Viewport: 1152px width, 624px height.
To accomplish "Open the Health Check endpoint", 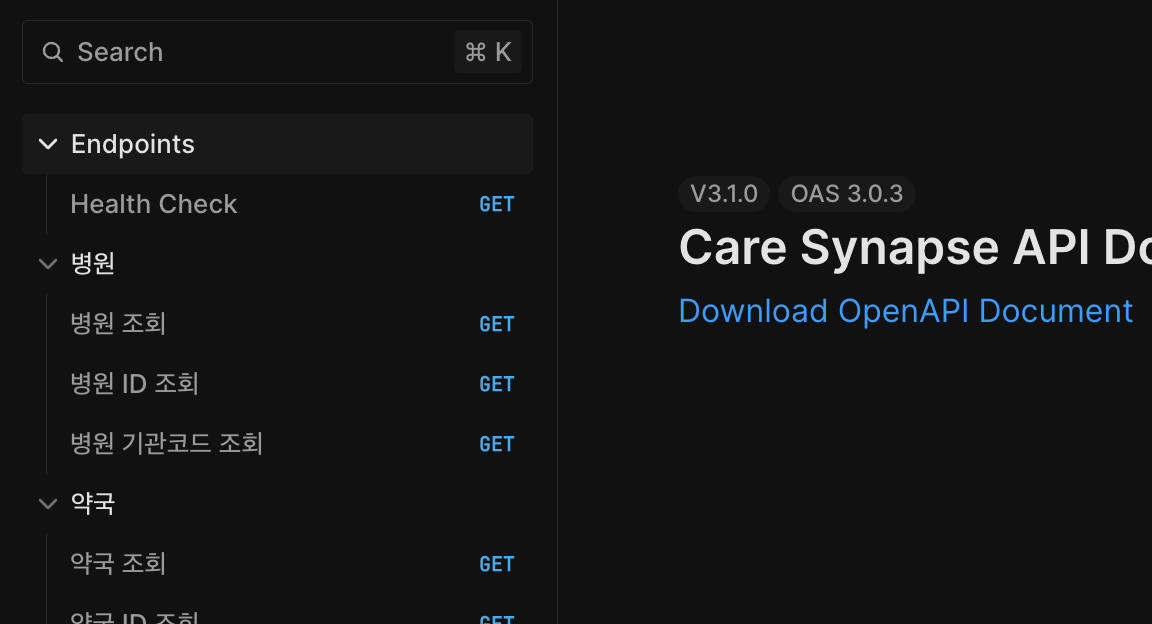I will (154, 204).
